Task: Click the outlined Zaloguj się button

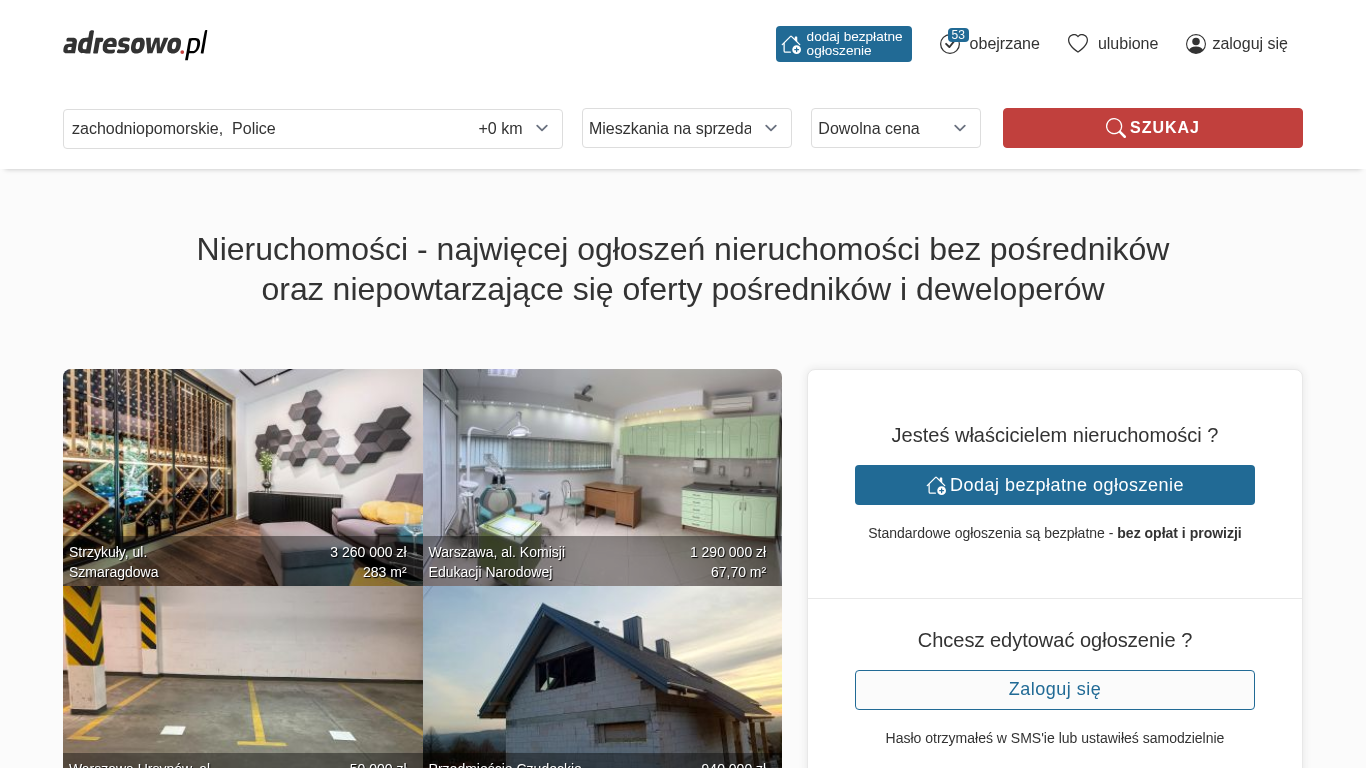Action: pyautogui.click(x=1054, y=690)
